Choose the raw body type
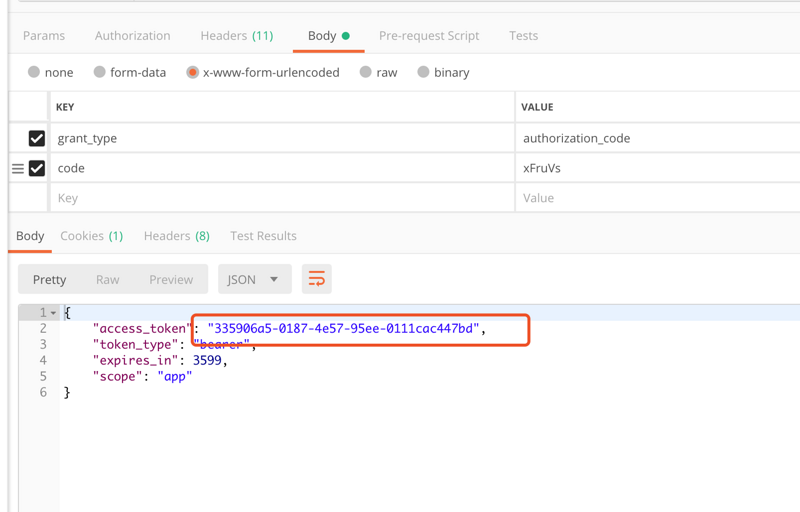The image size is (800, 512). (x=378, y=72)
